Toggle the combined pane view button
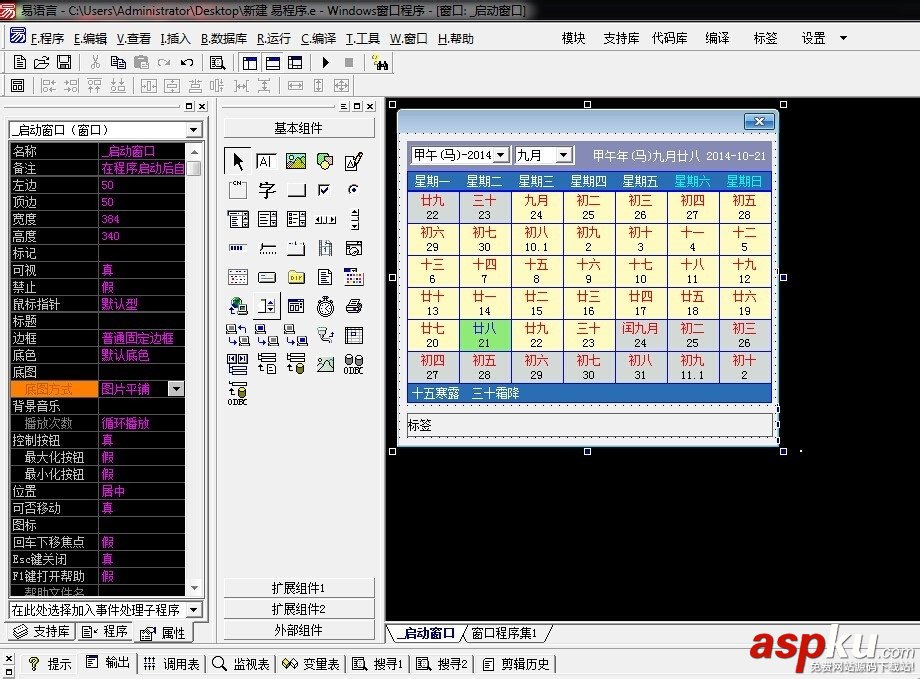 point(295,62)
